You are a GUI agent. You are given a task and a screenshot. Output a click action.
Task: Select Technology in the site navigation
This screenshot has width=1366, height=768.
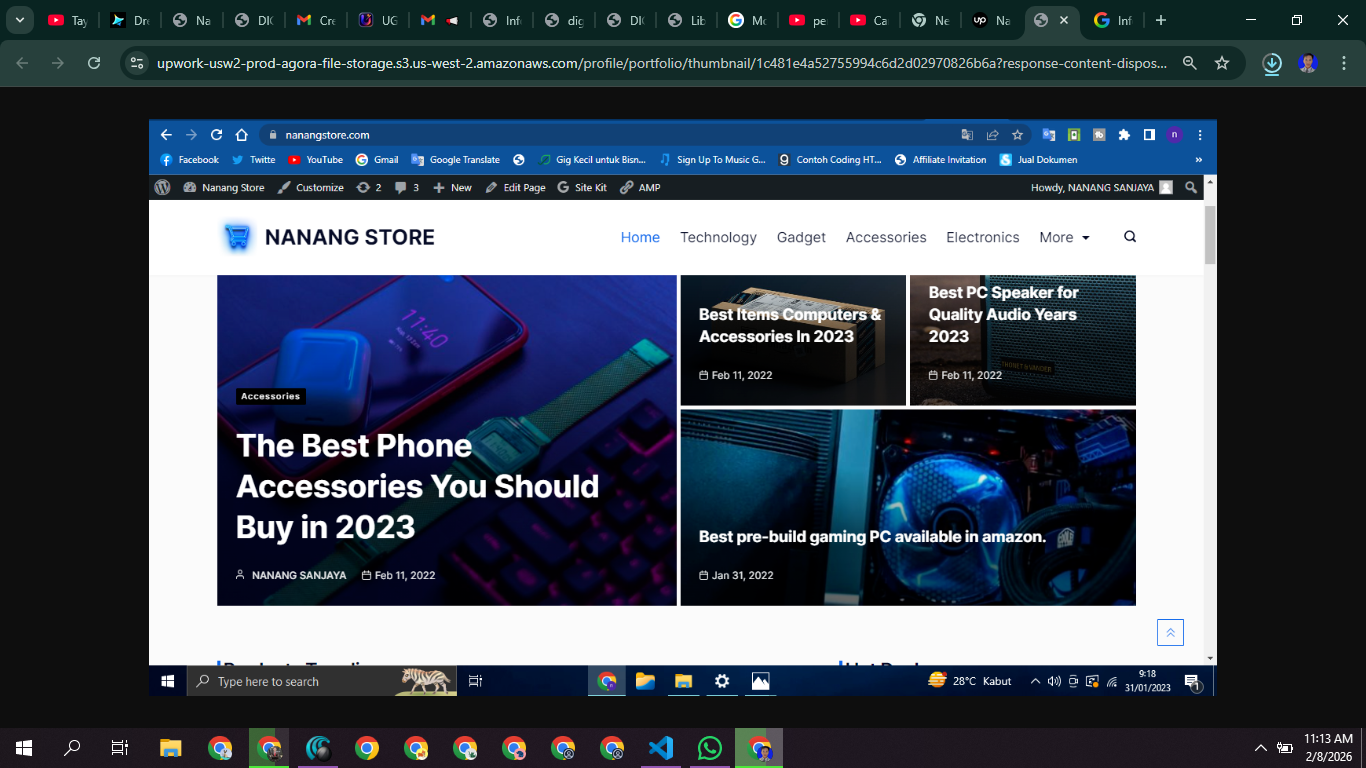pos(718,237)
